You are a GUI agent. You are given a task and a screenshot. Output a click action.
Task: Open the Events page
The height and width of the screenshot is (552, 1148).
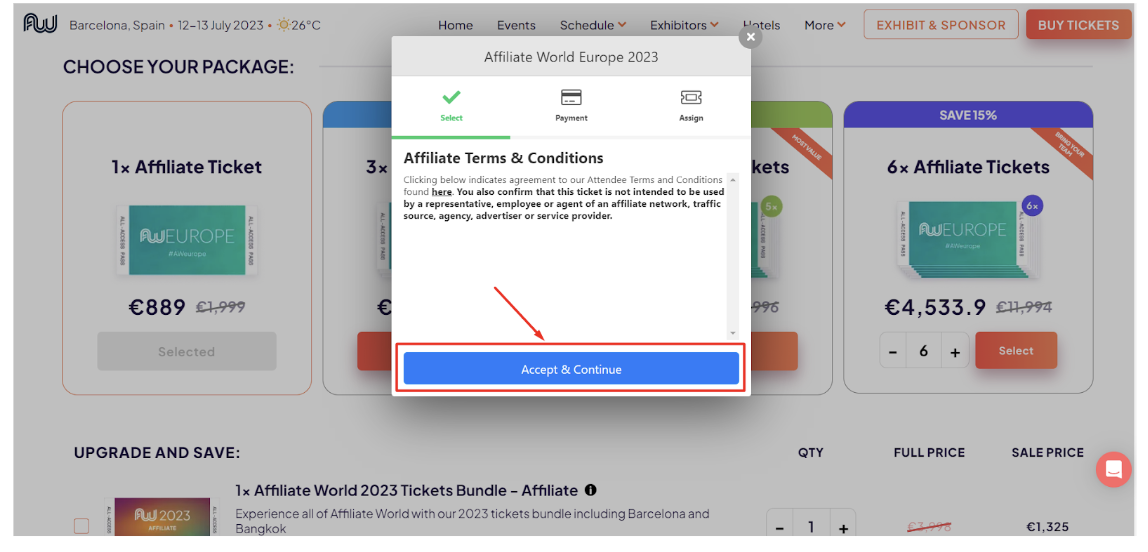(x=516, y=25)
